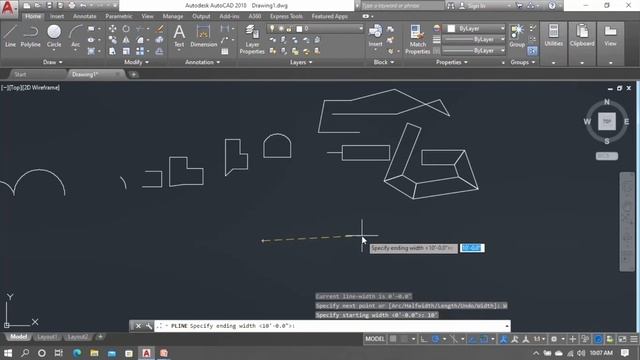Viewport: 640px width, 360px height.
Task: Toggle Group Selection blue icon in Groups panel
Action: pyautogui.click(x=532, y=51)
